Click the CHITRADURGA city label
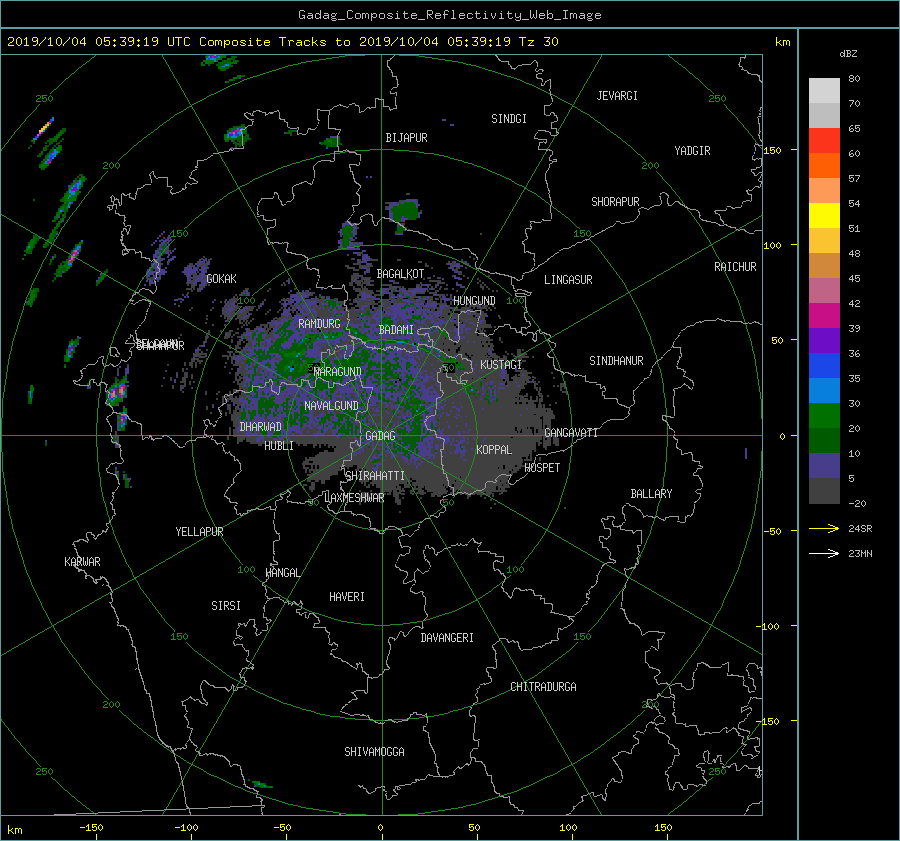The height and width of the screenshot is (841, 900). [543, 687]
